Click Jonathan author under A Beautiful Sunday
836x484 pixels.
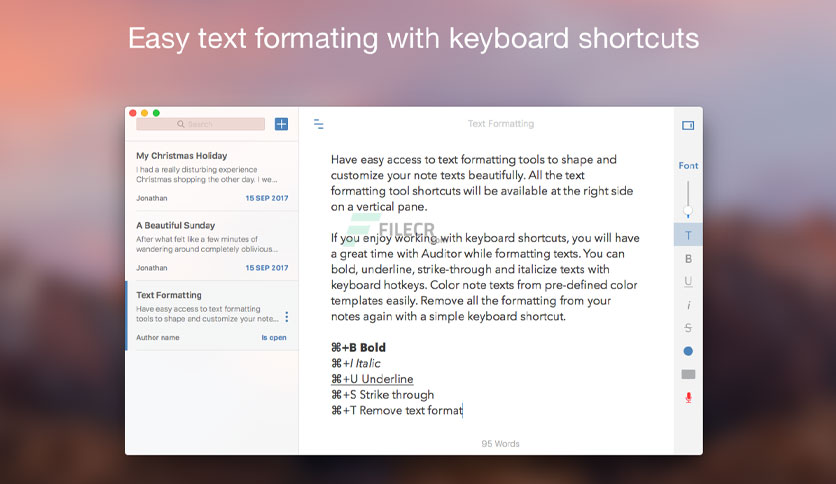pos(151,268)
